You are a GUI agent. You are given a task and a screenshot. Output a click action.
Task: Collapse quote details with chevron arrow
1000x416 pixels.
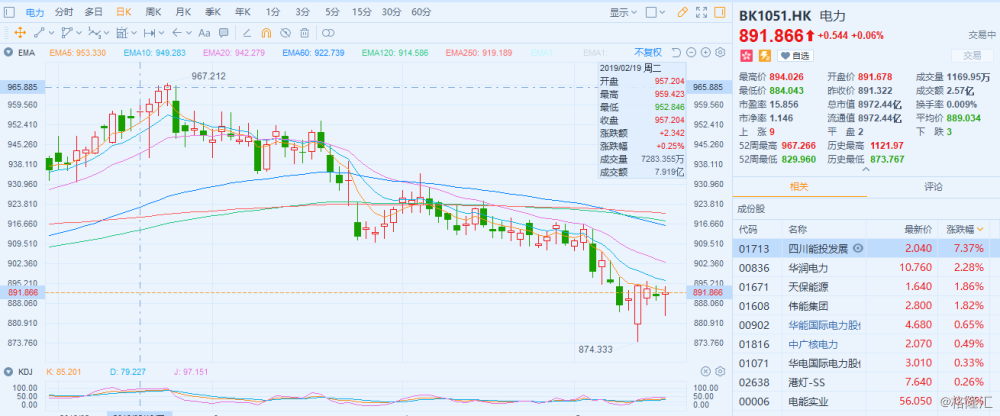(865, 170)
